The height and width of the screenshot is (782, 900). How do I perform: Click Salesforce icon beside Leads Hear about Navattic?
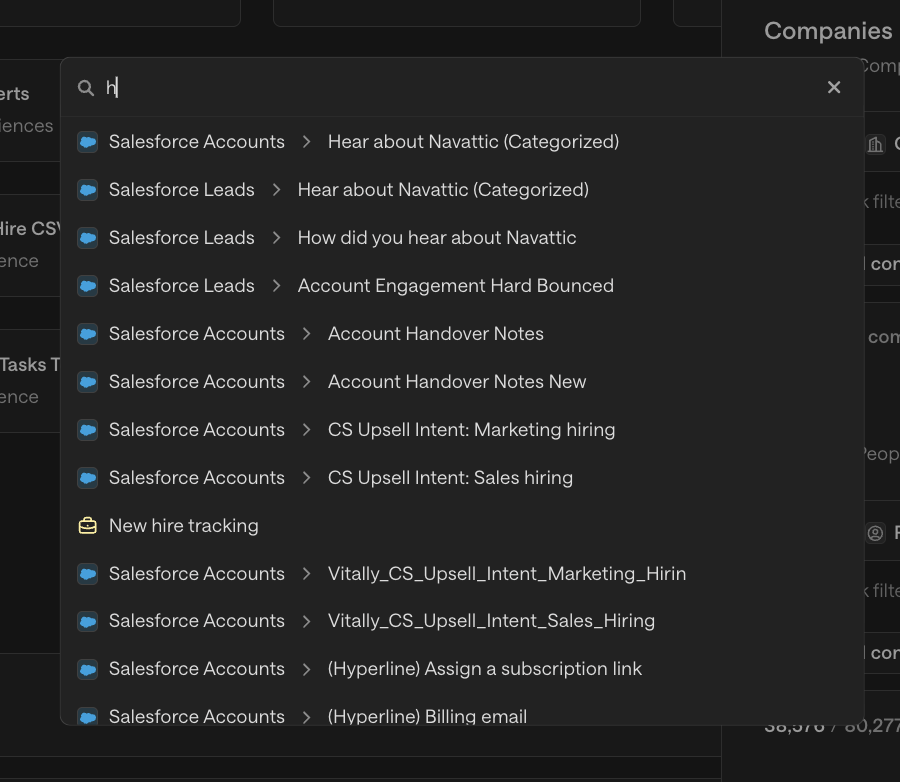88,190
